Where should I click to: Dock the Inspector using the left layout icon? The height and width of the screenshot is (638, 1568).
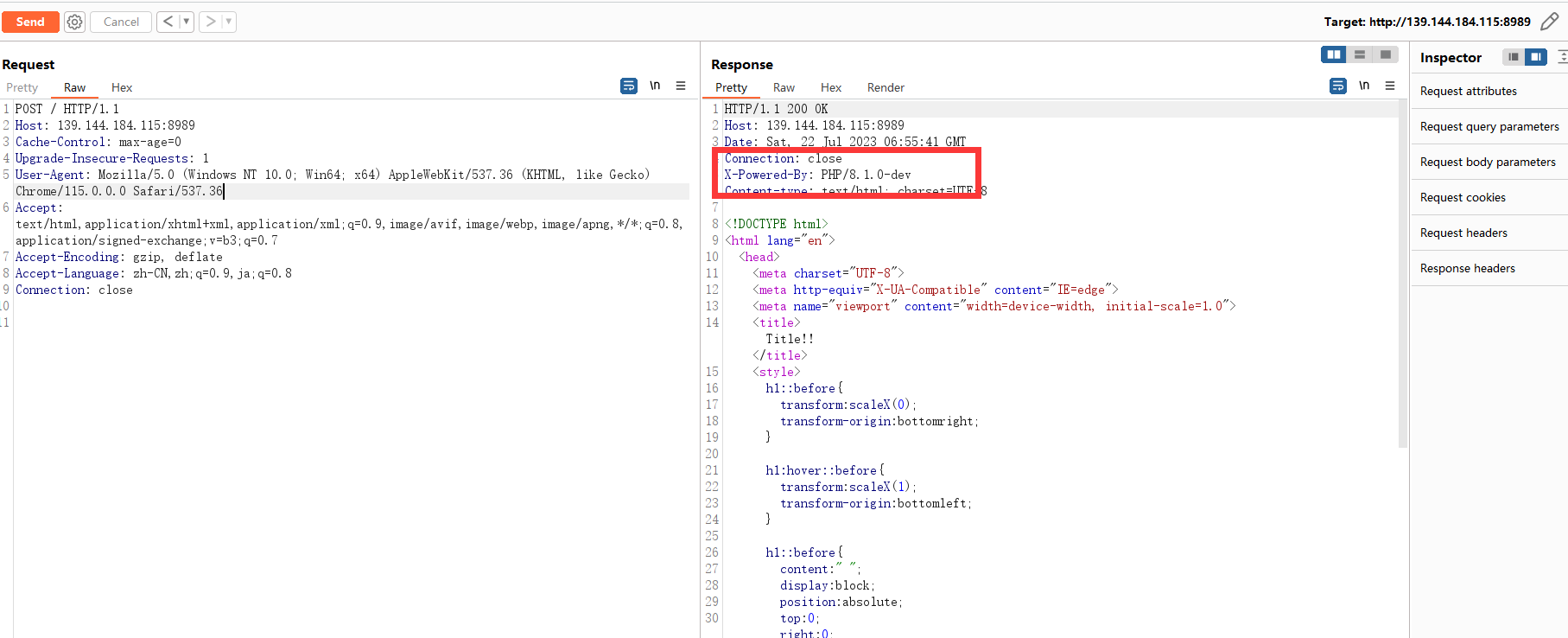click(x=1513, y=57)
